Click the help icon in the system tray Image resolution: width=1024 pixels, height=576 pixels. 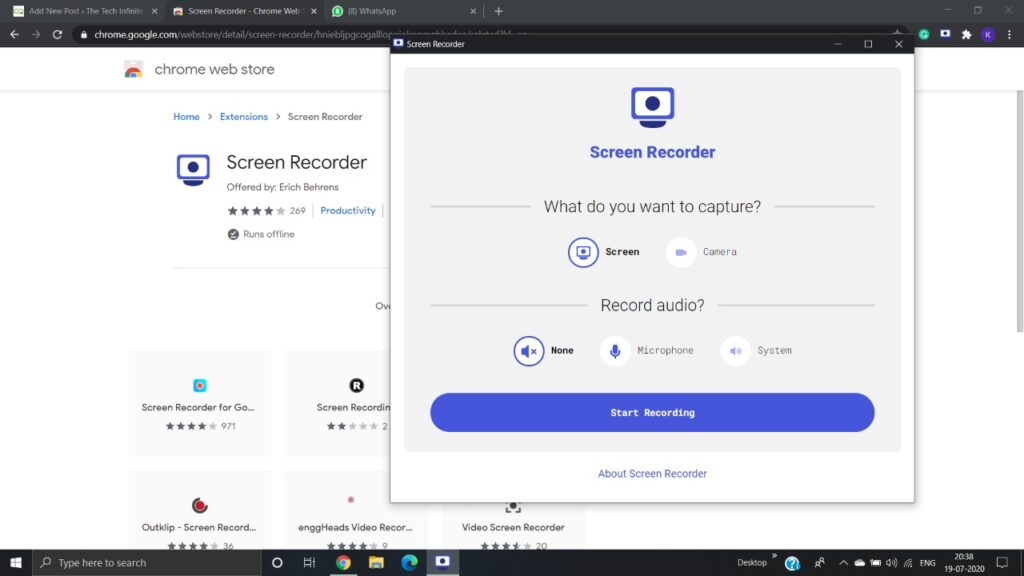tap(792, 563)
